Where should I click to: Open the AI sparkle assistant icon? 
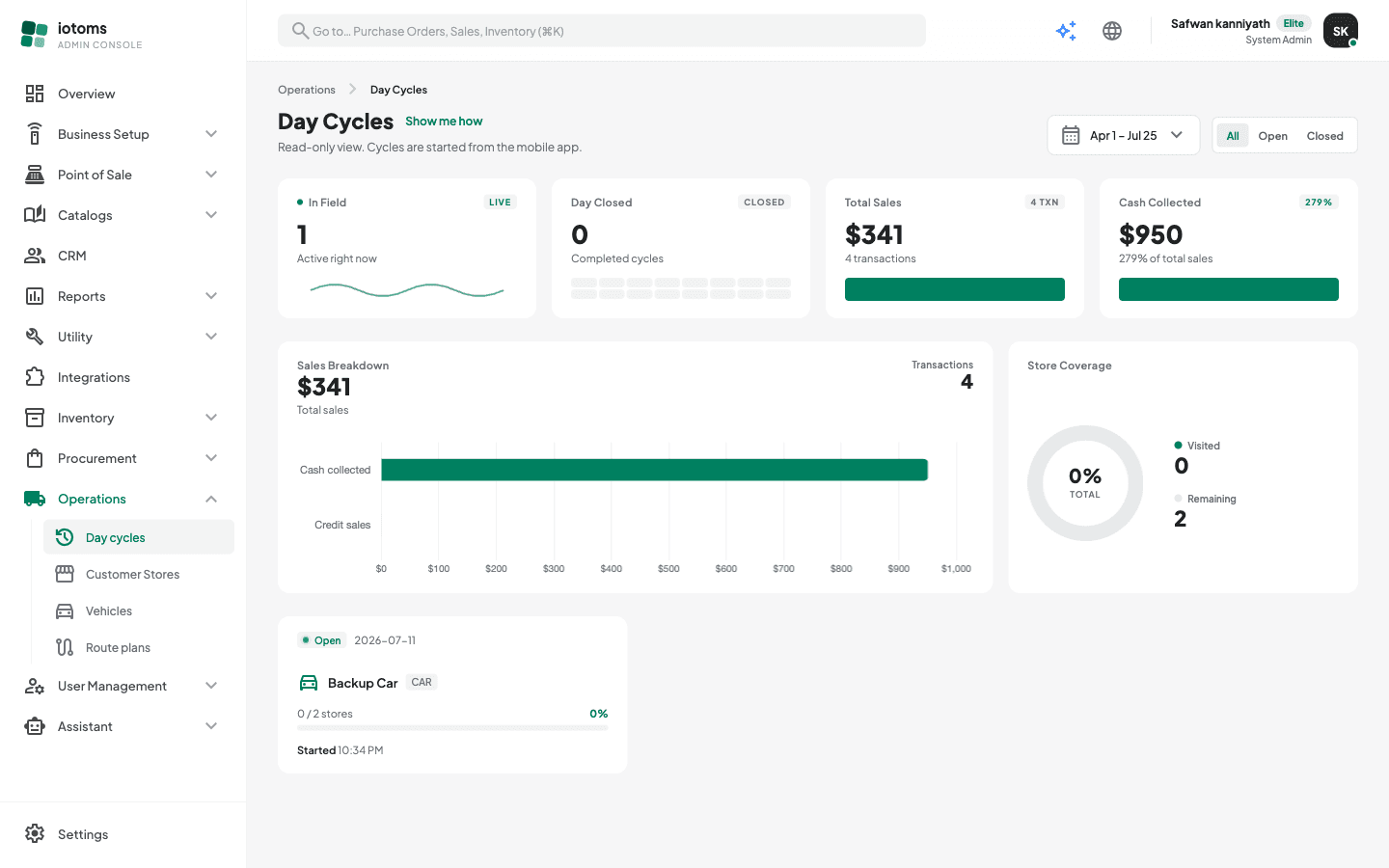tap(1066, 31)
